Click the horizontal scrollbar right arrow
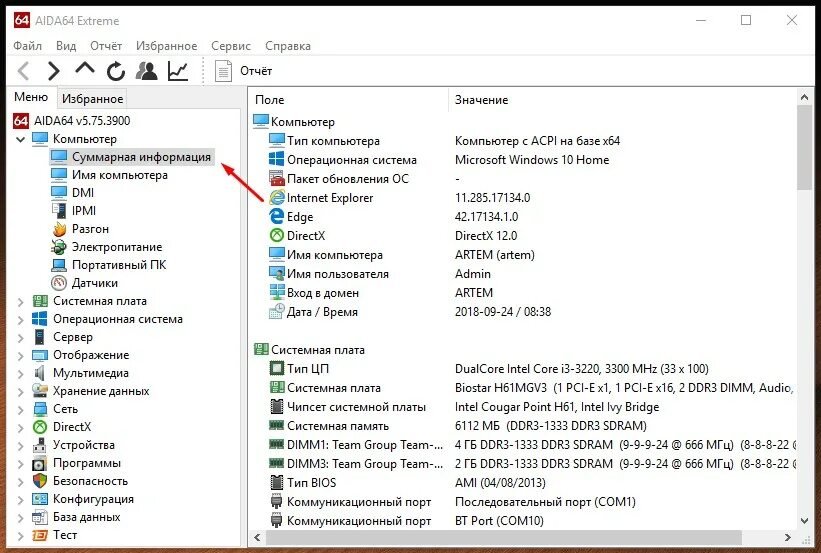 coord(787,537)
